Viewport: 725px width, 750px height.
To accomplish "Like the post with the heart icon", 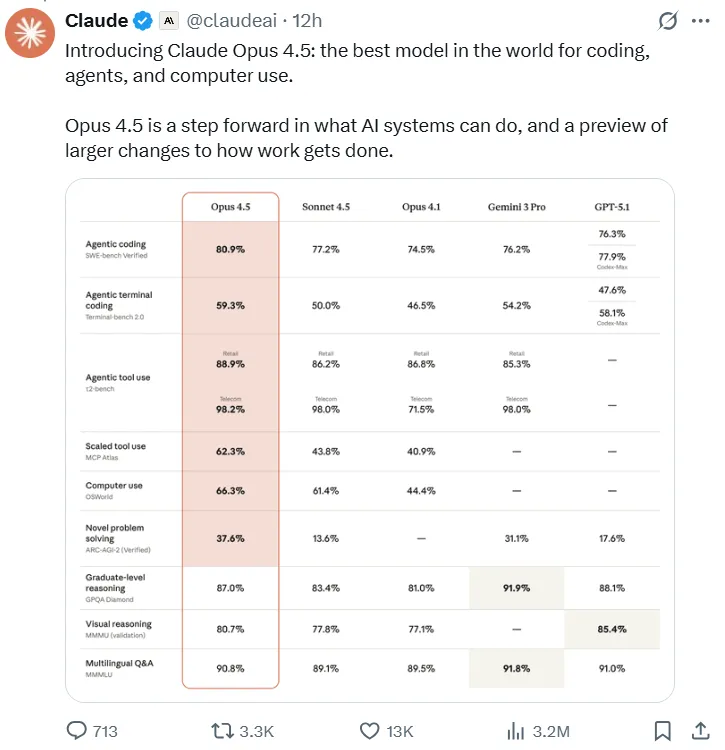I will click(370, 731).
